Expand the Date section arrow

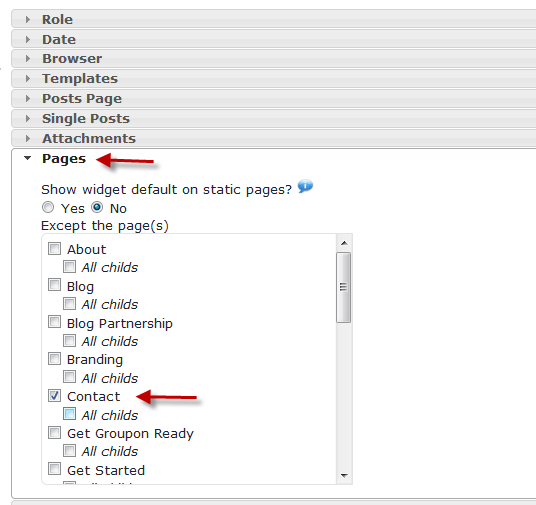pyautogui.click(x=28, y=39)
